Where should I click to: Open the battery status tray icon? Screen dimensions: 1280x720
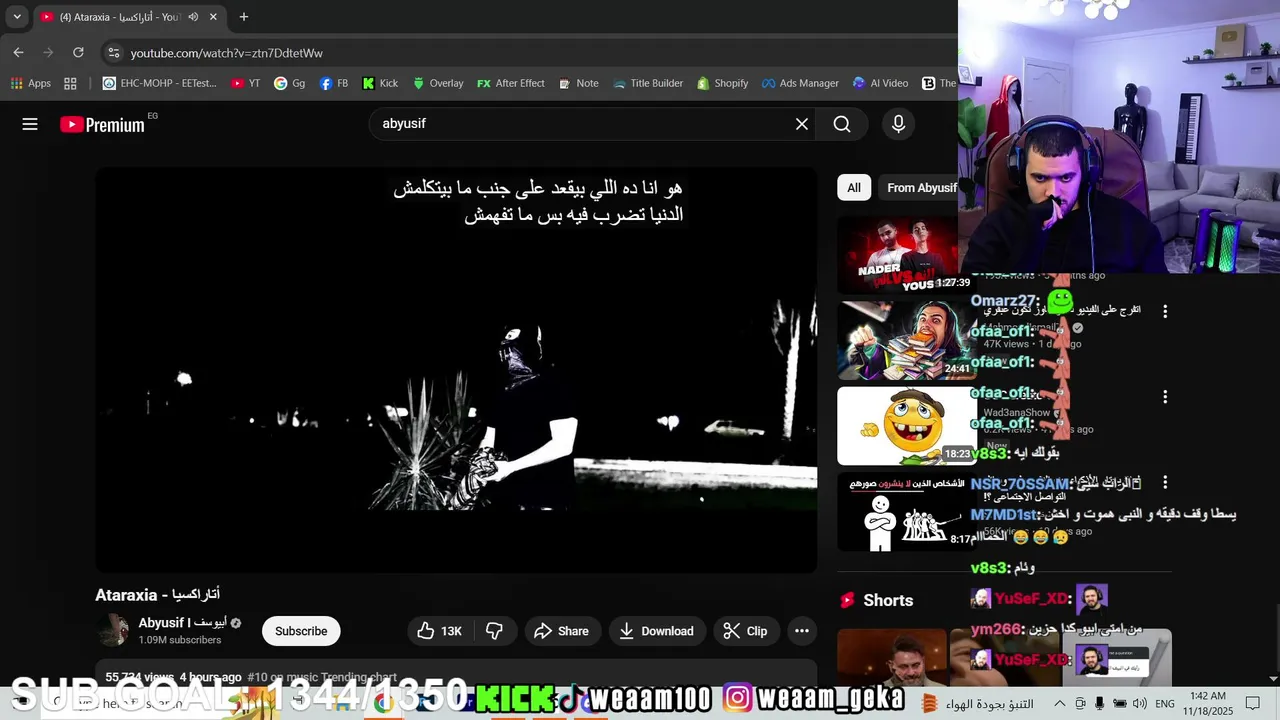tap(1120, 703)
